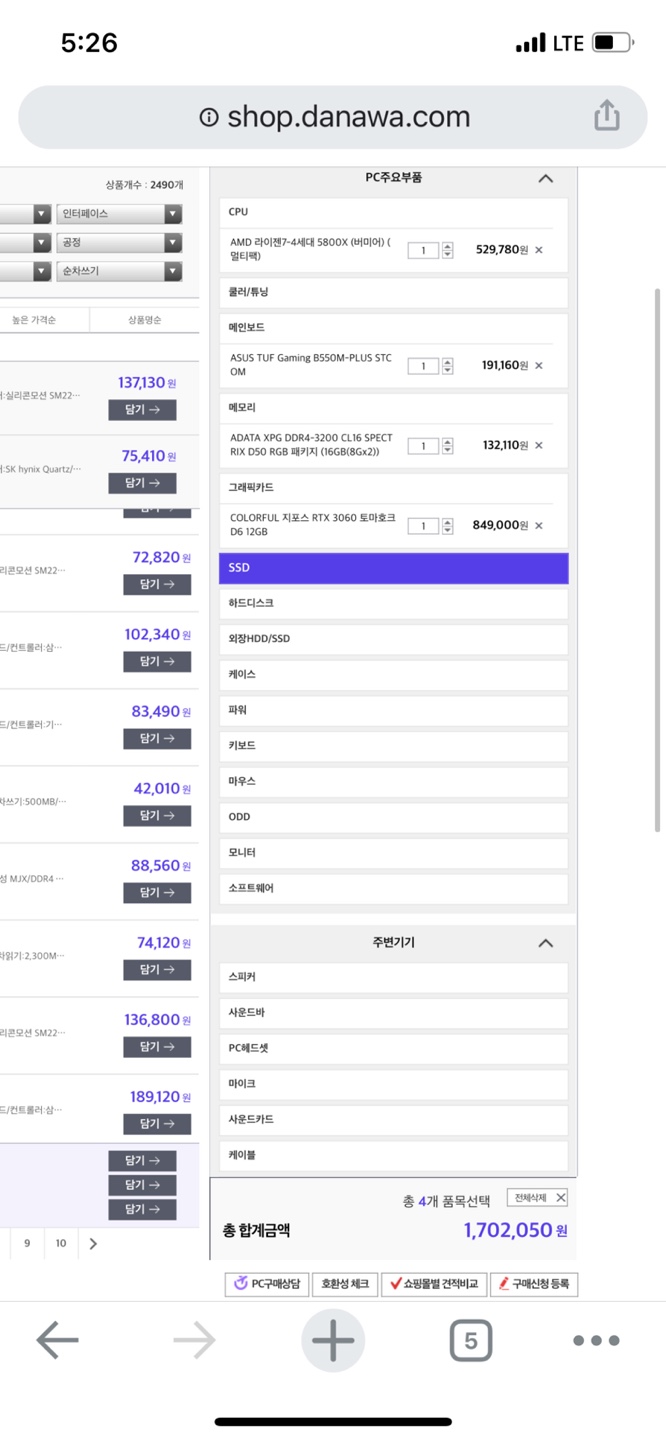
Task: Add the 136,800원 product with 담기
Action: [157, 1046]
